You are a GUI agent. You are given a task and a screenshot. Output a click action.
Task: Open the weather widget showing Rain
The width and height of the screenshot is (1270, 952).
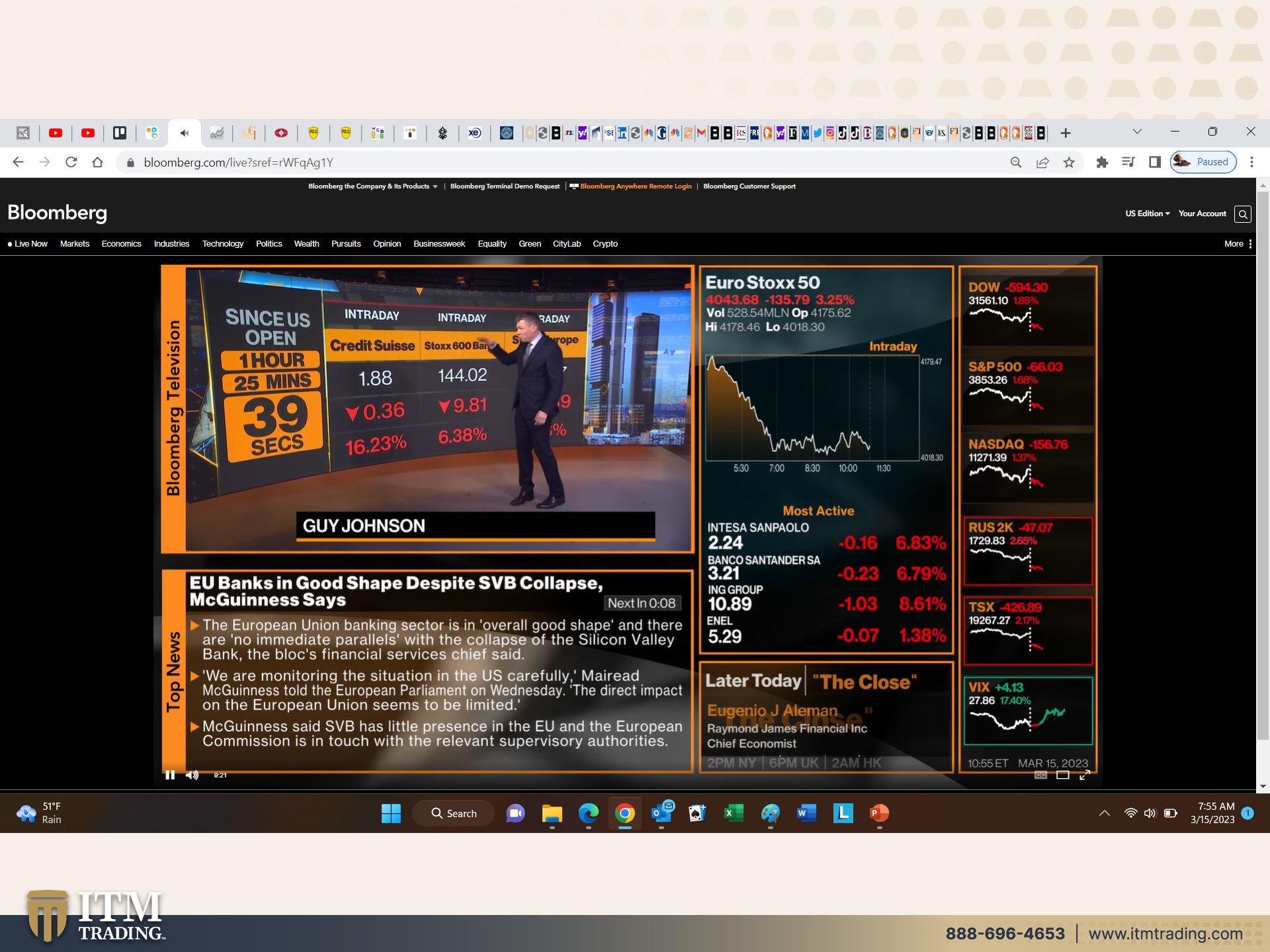40,813
